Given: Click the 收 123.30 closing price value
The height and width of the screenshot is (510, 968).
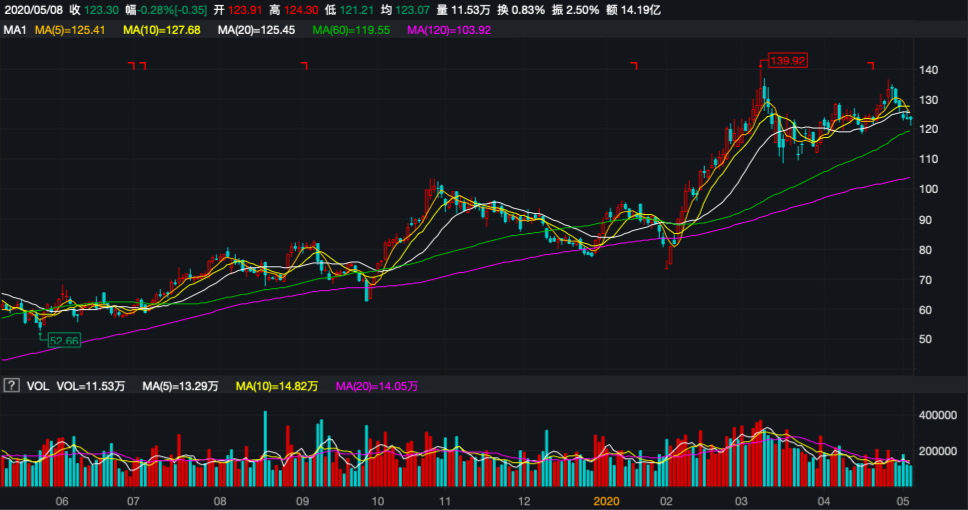Looking at the screenshot, I should 95,9.
